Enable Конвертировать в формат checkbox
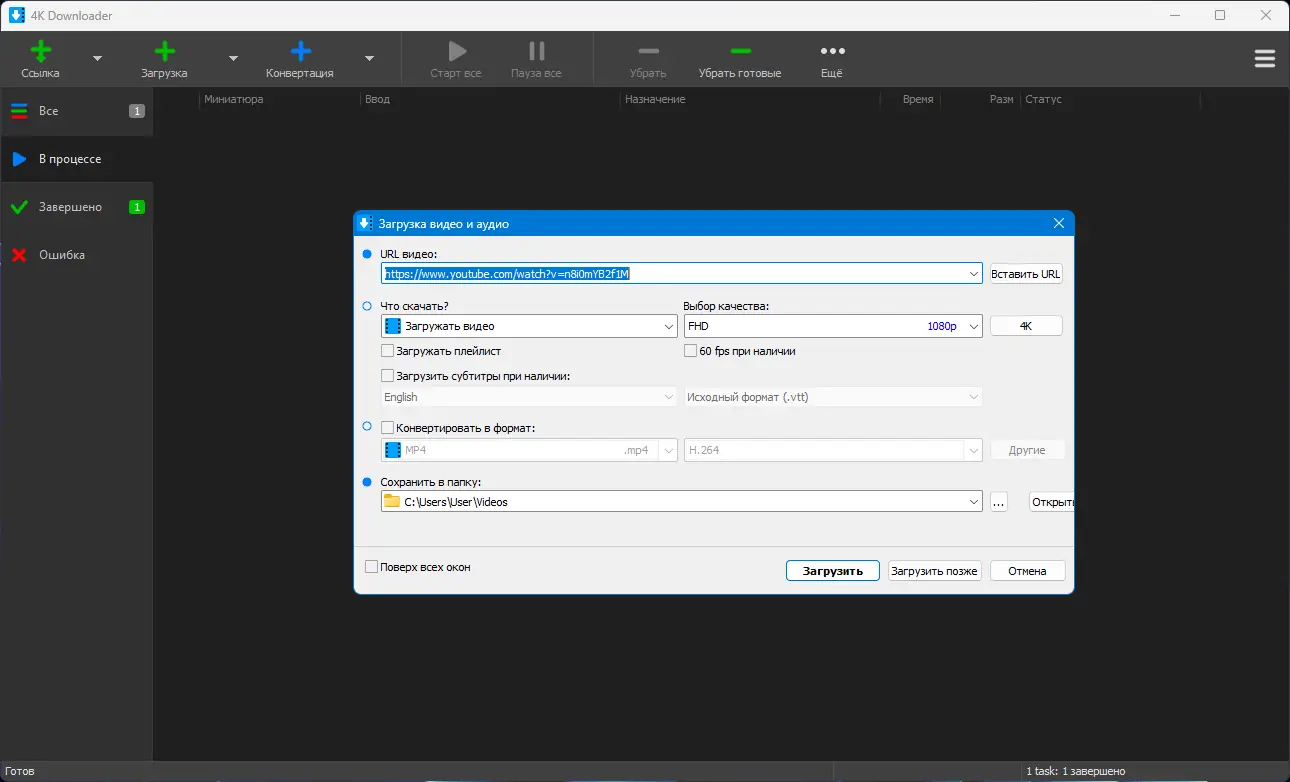The height and width of the screenshot is (782, 1290). 388,428
